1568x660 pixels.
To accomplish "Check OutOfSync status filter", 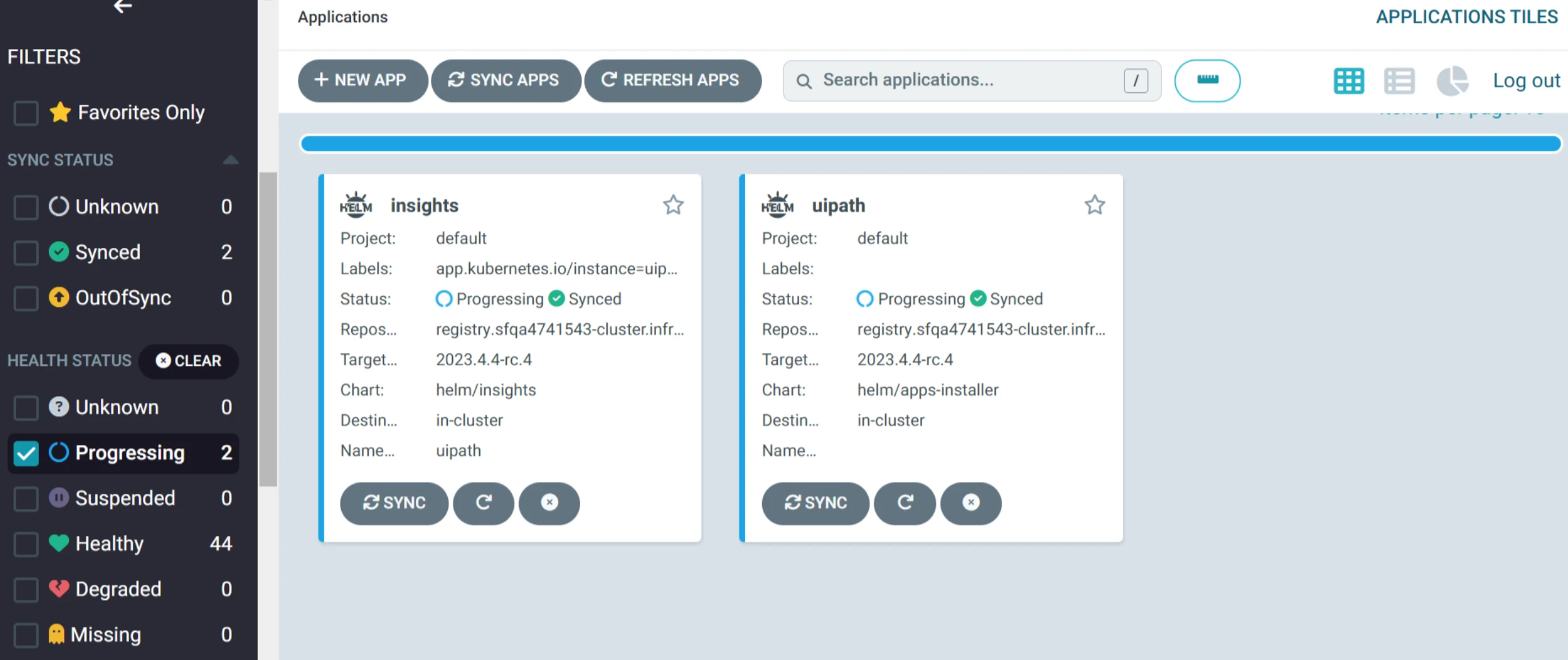I will [x=26, y=298].
